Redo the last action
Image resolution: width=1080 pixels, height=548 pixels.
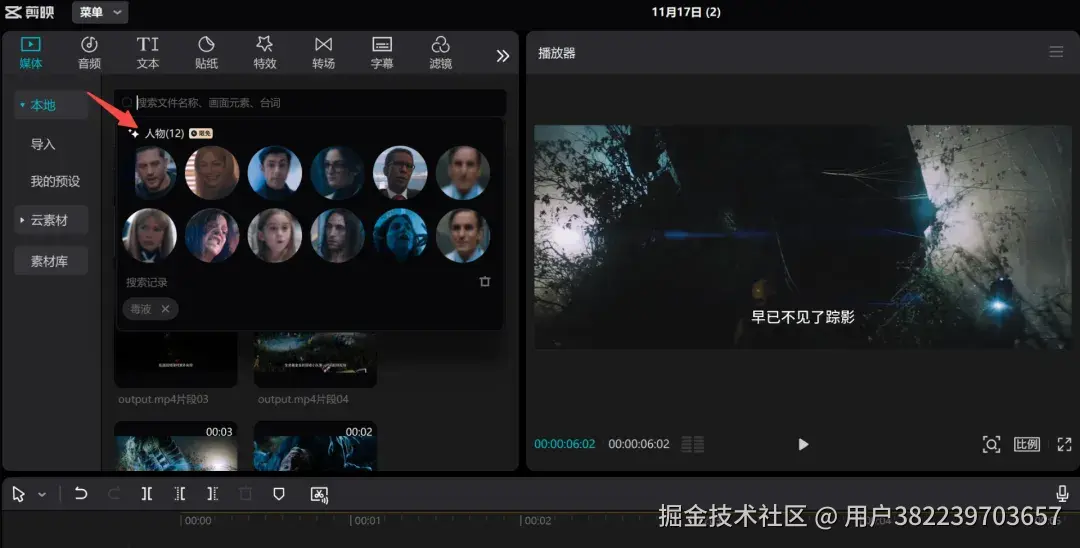pyautogui.click(x=114, y=494)
